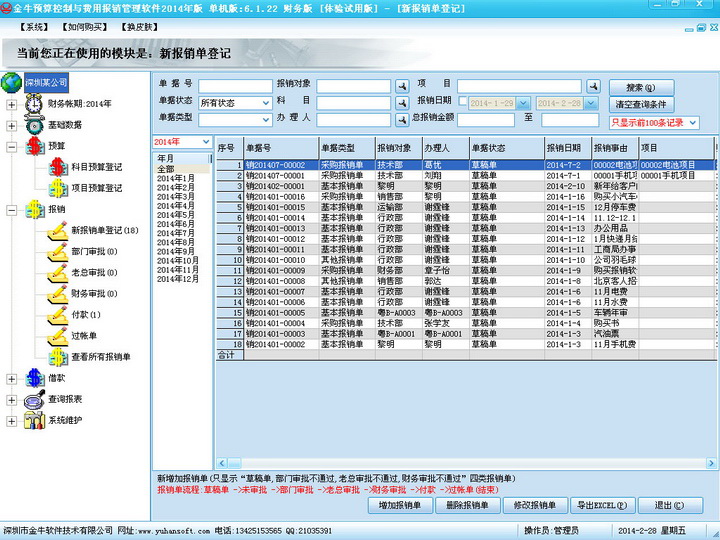Open the 【系统】 menu
This screenshot has width=720, height=540.
35,26
